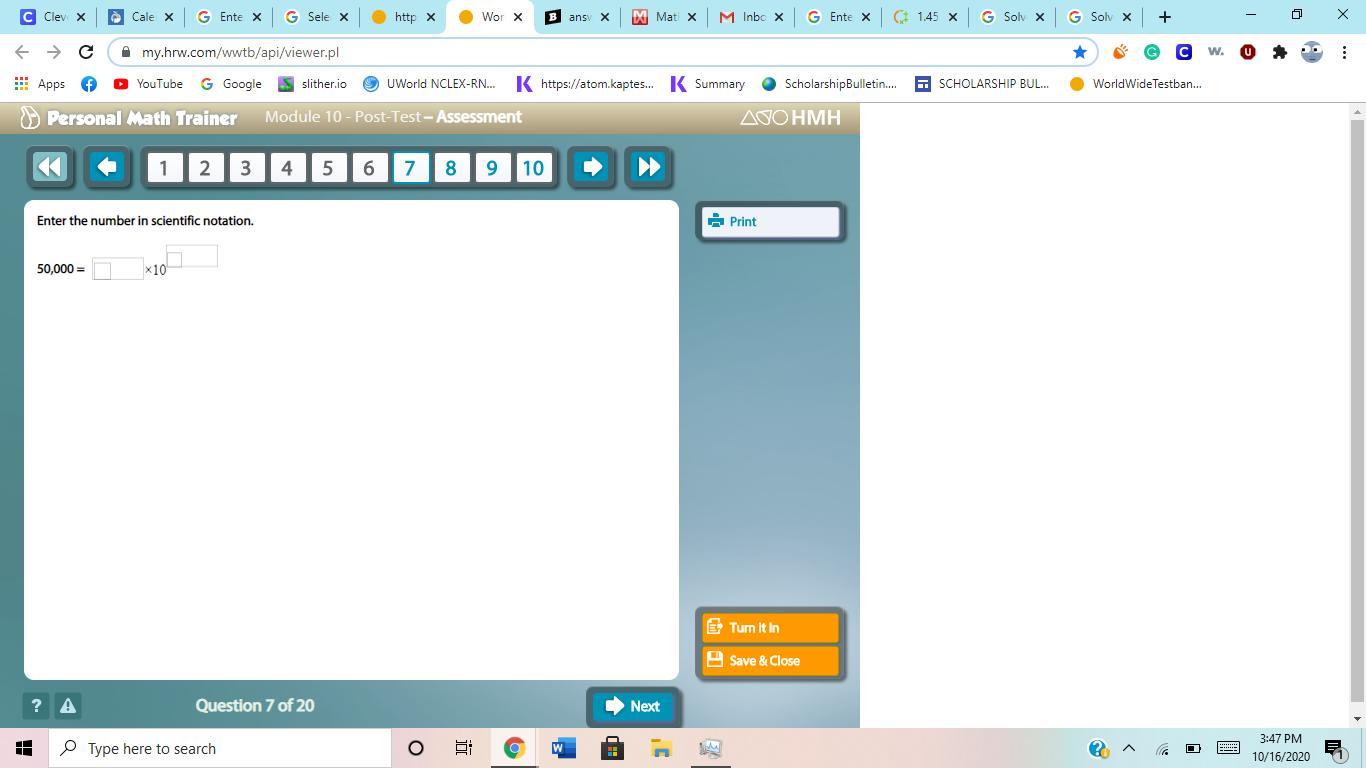Open Word from the taskbar
1366x768 pixels.
[x=563, y=748]
